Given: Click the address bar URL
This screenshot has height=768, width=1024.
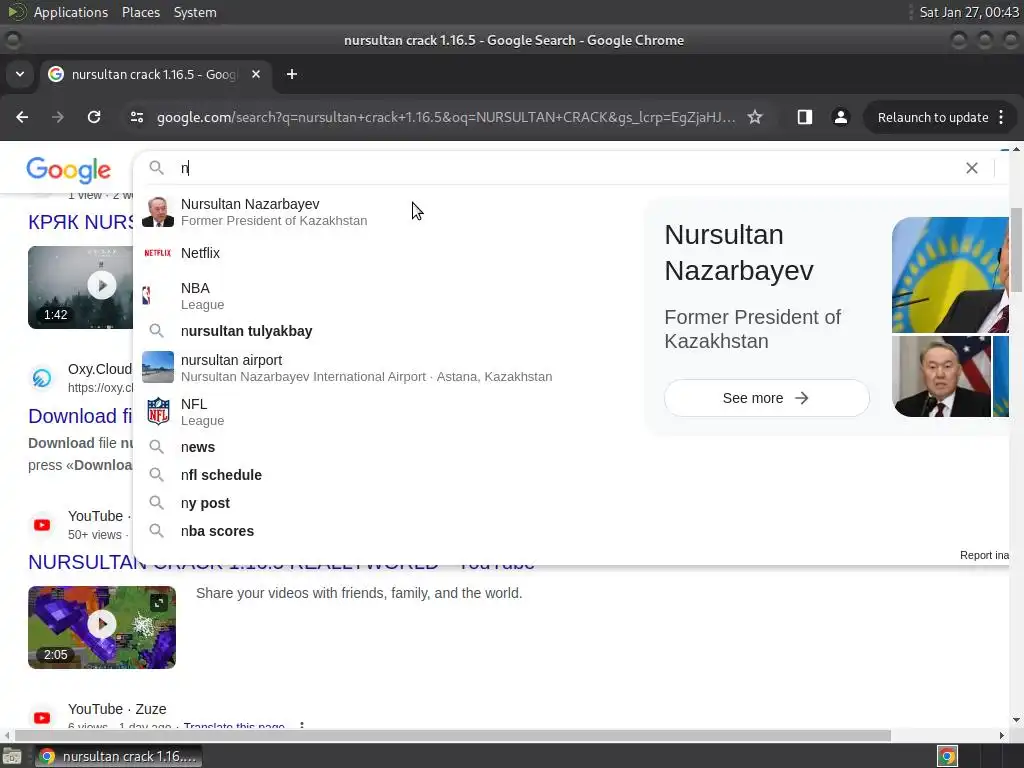Looking at the screenshot, I should tap(445, 118).
